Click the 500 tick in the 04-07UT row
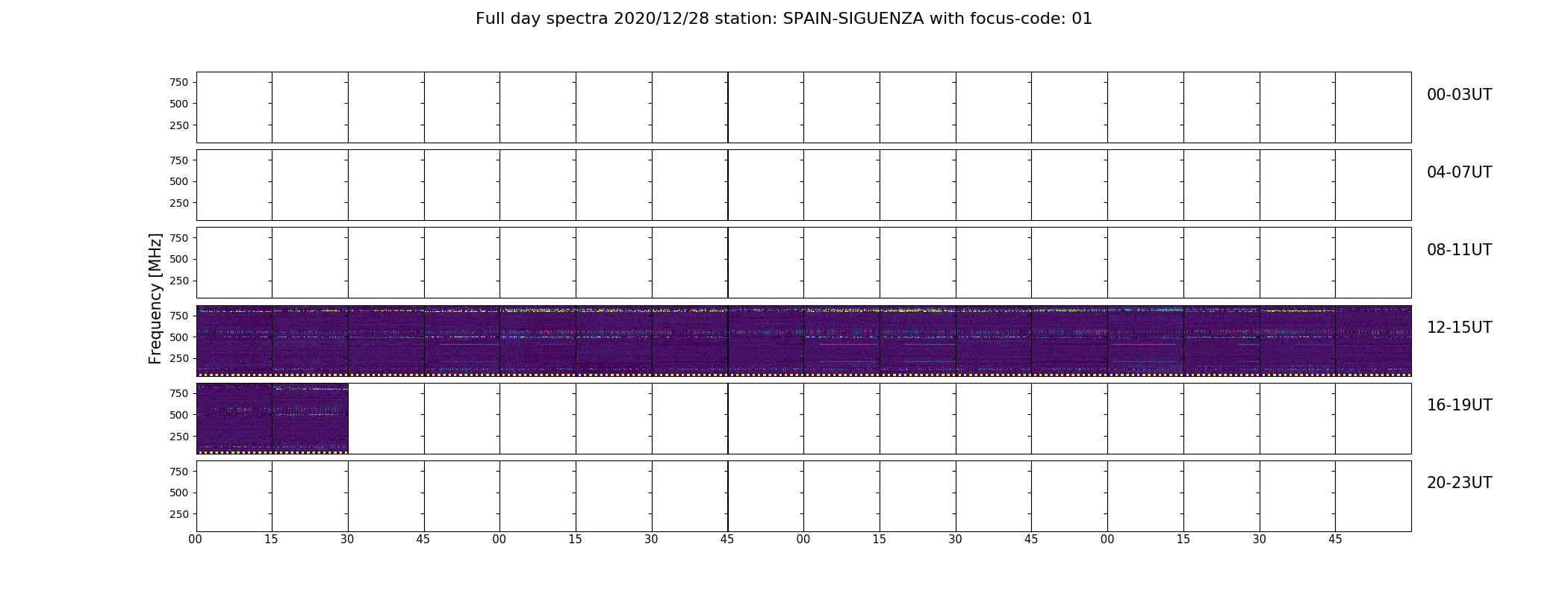The image size is (1568, 597). (179, 181)
